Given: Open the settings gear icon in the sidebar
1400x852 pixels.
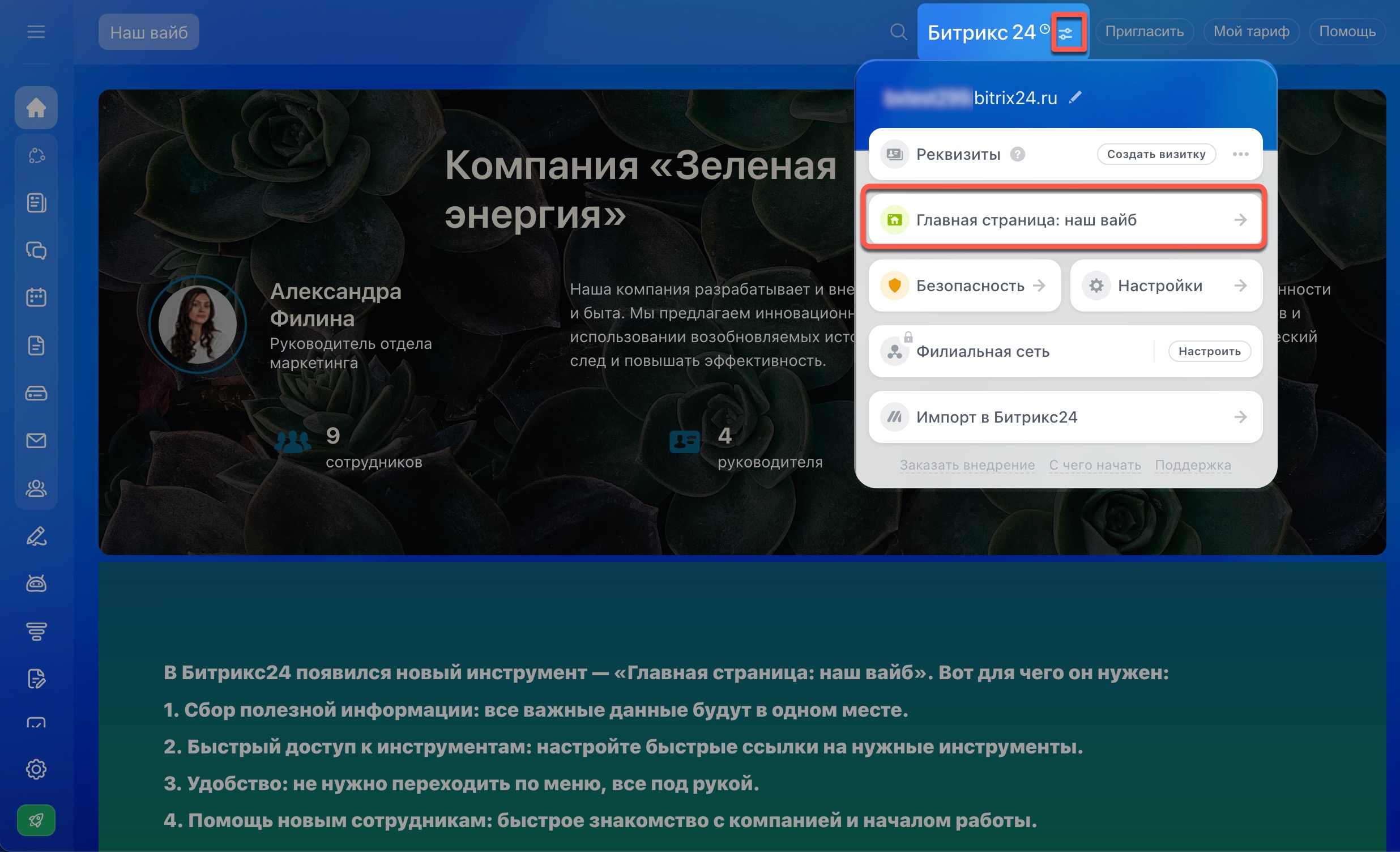Looking at the screenshot, I should point(36,769).
